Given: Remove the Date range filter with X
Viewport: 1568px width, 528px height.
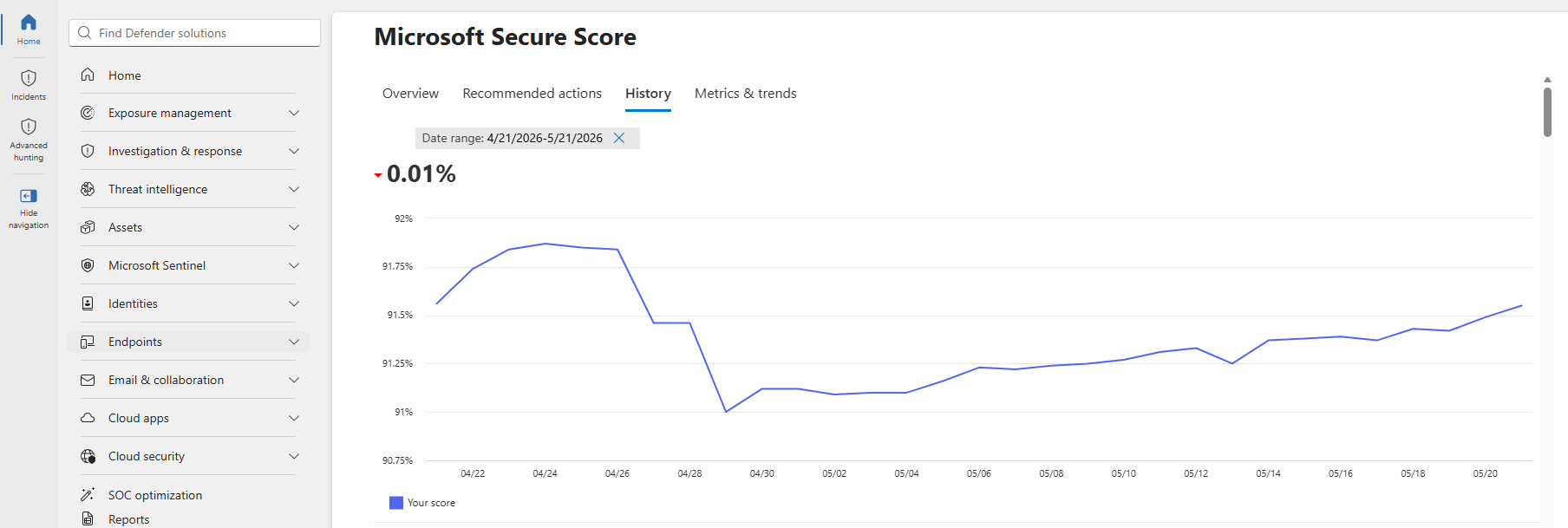Looking at the screenshot, I should point(619,138).
